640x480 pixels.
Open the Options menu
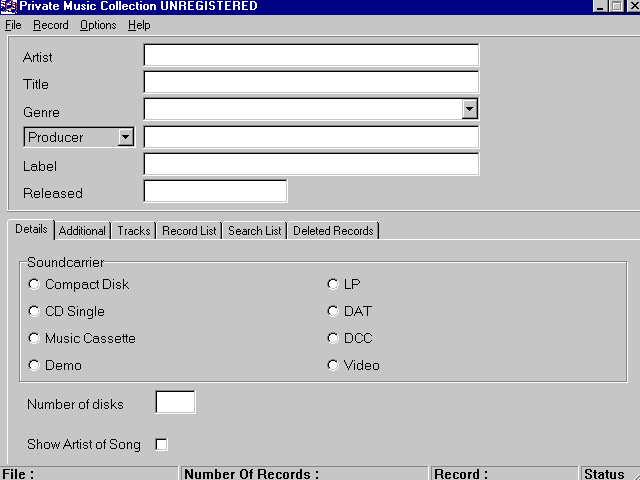(x=98, y=25)
